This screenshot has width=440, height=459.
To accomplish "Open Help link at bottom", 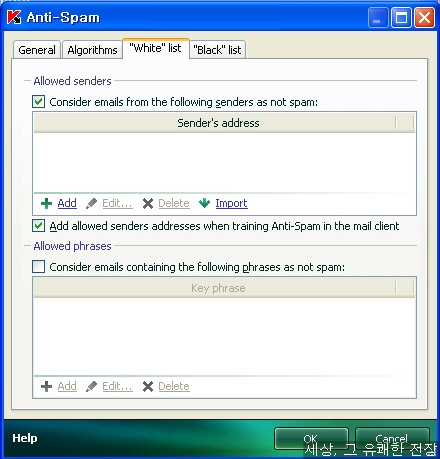I will 25,438.
